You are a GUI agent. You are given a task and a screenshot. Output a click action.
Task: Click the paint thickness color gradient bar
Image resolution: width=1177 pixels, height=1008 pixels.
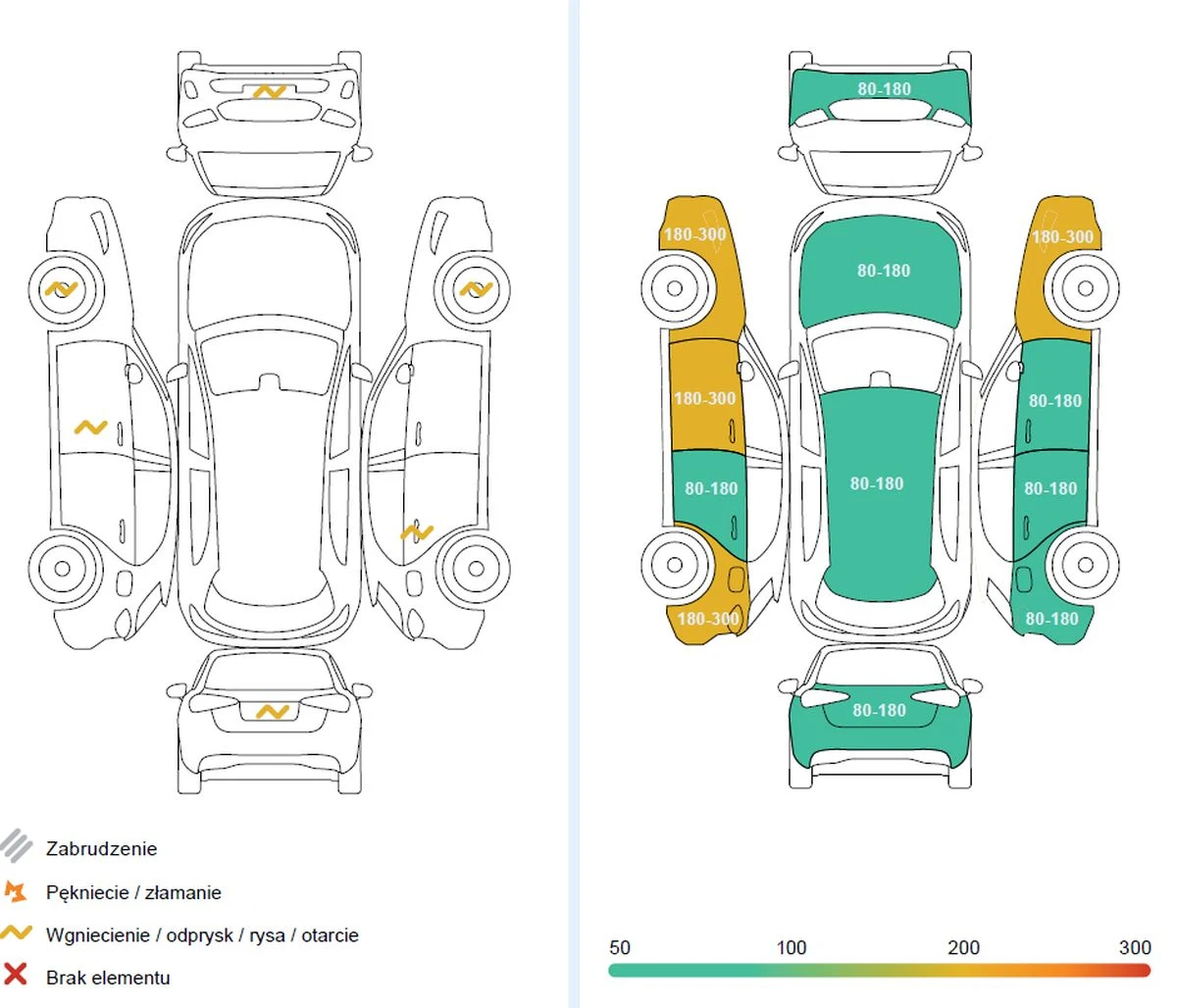(879, 970)
